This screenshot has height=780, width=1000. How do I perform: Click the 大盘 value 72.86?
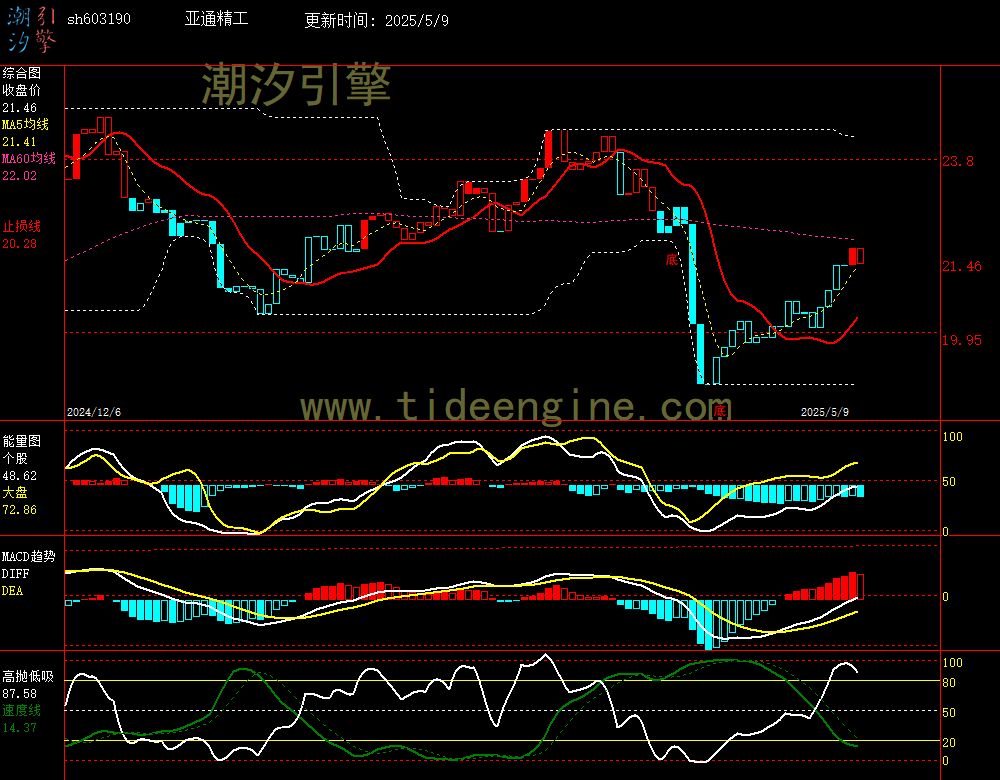pyautogui.click(x=20, y=510)
